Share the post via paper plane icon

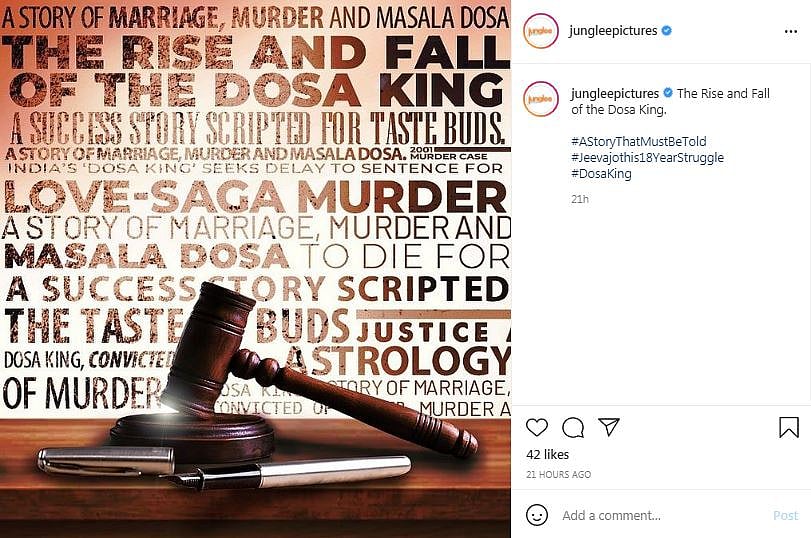pos(609,427)
